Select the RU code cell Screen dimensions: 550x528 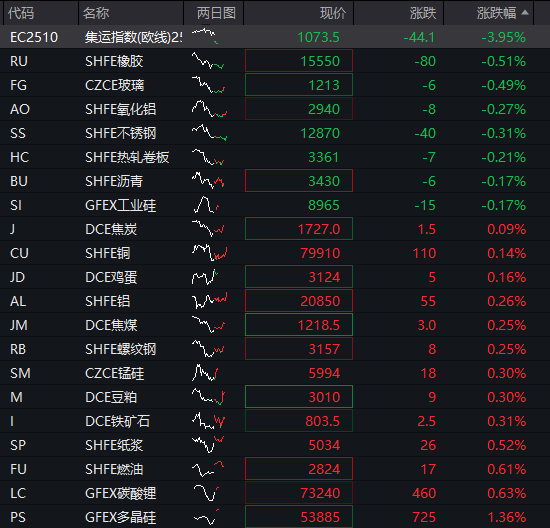click(x=19, y=61)
